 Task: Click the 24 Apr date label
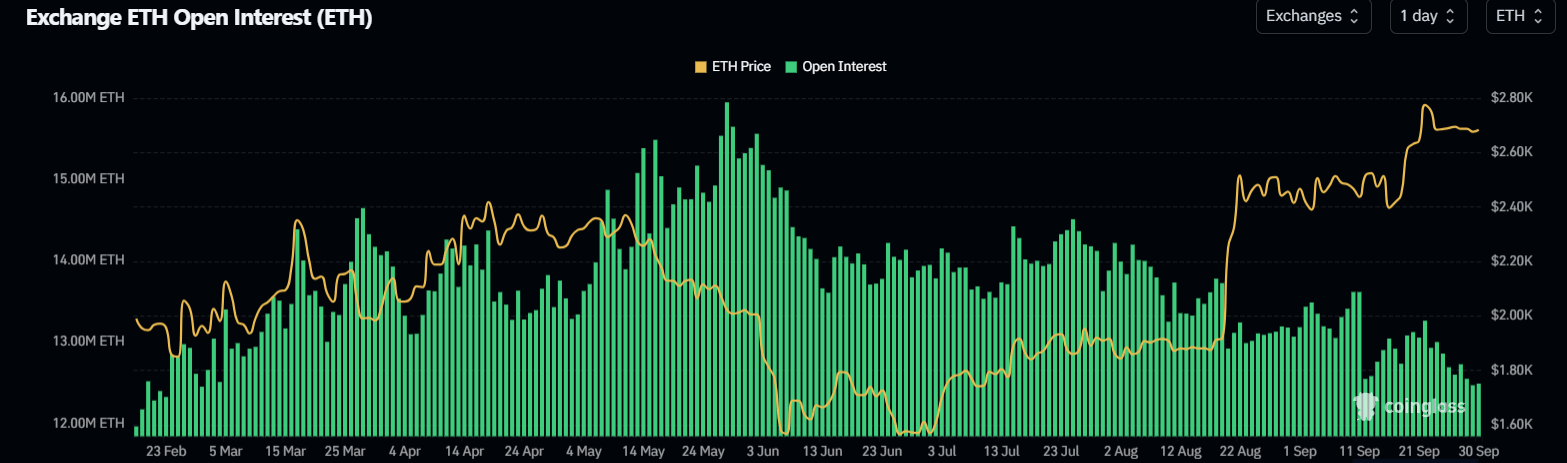coord(524,451)
